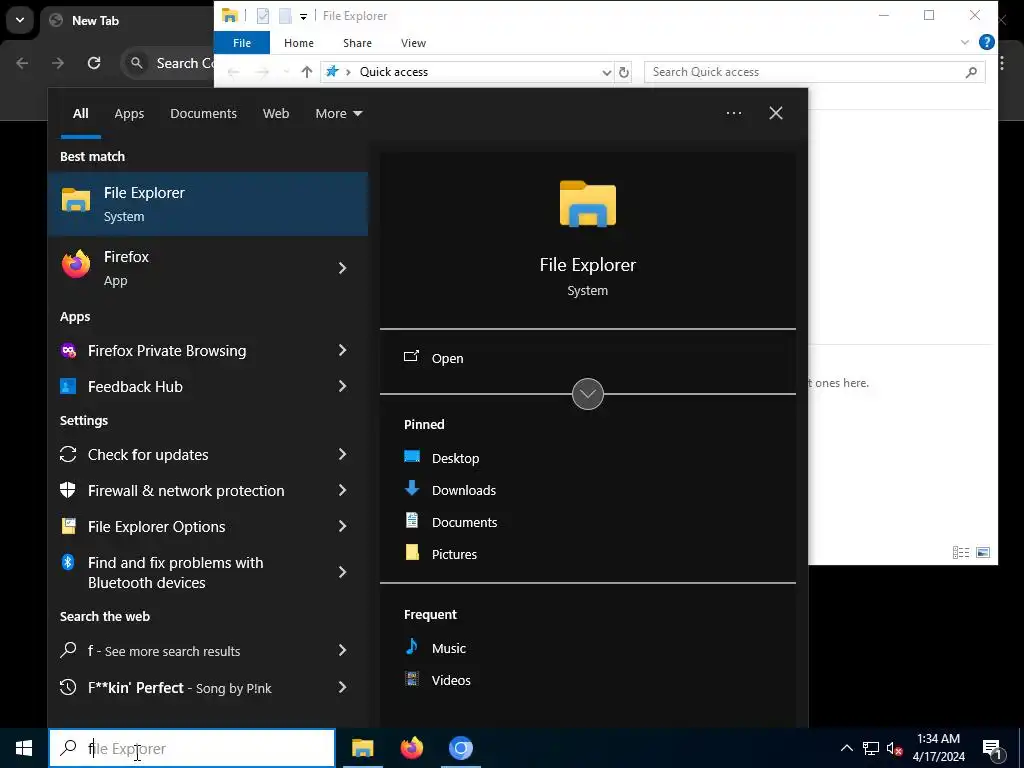Refresh Quick access in File Explorer
The image size is (1024, 768).
[624, 72]
